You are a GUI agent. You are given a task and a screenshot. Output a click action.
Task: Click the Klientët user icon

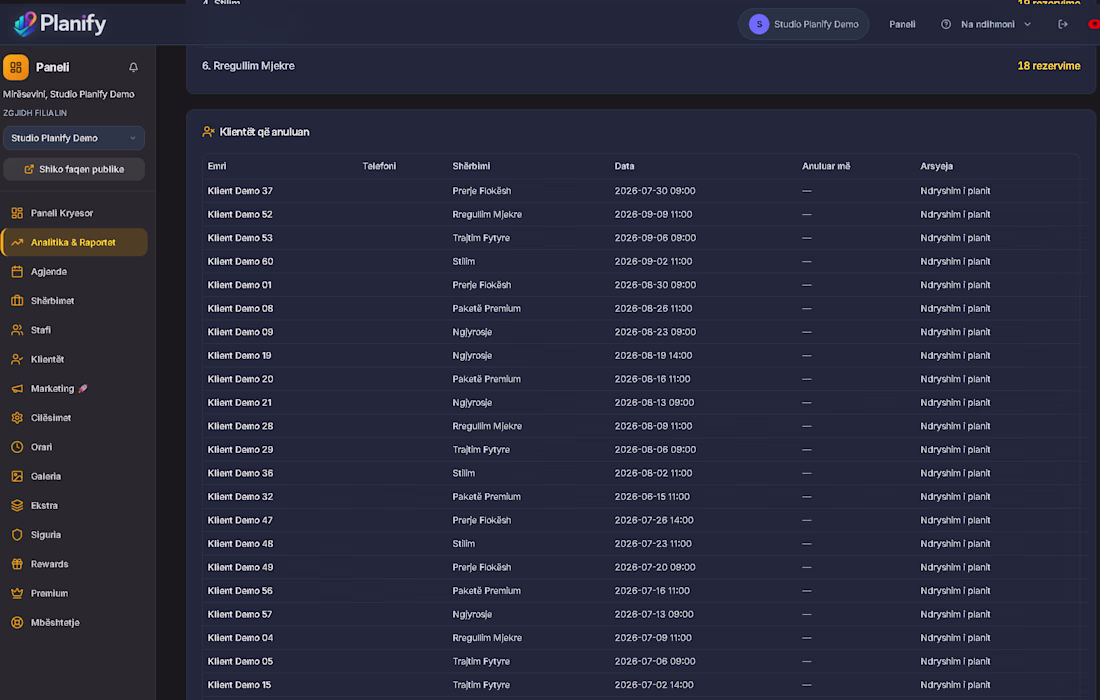tap(18, 360)
